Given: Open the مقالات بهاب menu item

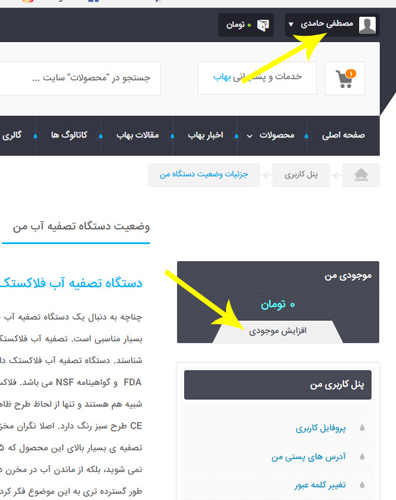Looking at the screenshot, I should (x=137, y=135).
